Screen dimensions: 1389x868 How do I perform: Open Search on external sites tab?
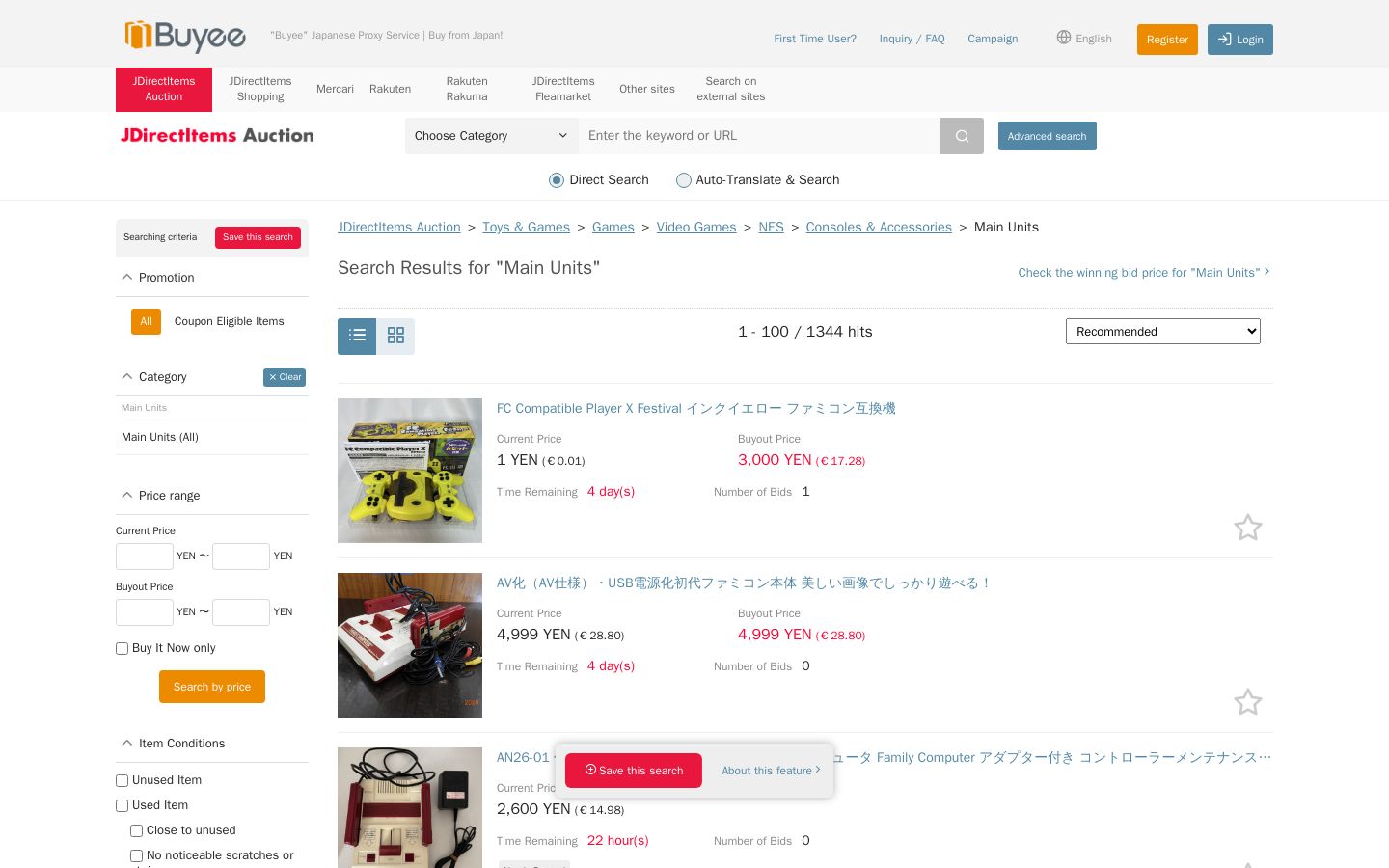pos(731,89)
